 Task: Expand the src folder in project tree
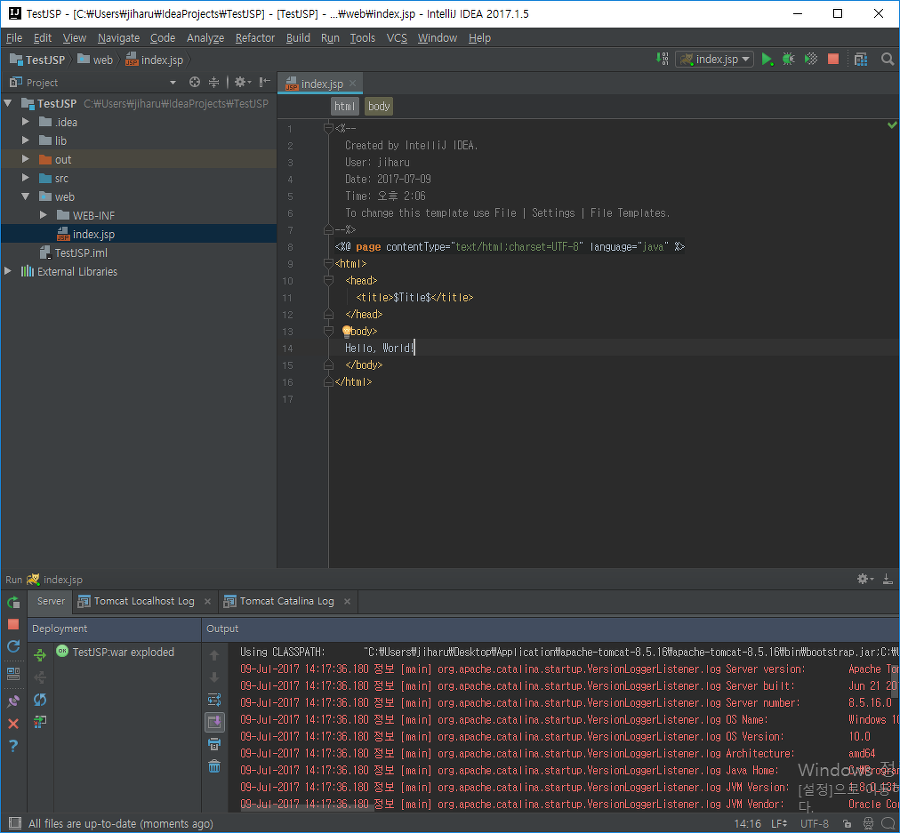(25, 178)
